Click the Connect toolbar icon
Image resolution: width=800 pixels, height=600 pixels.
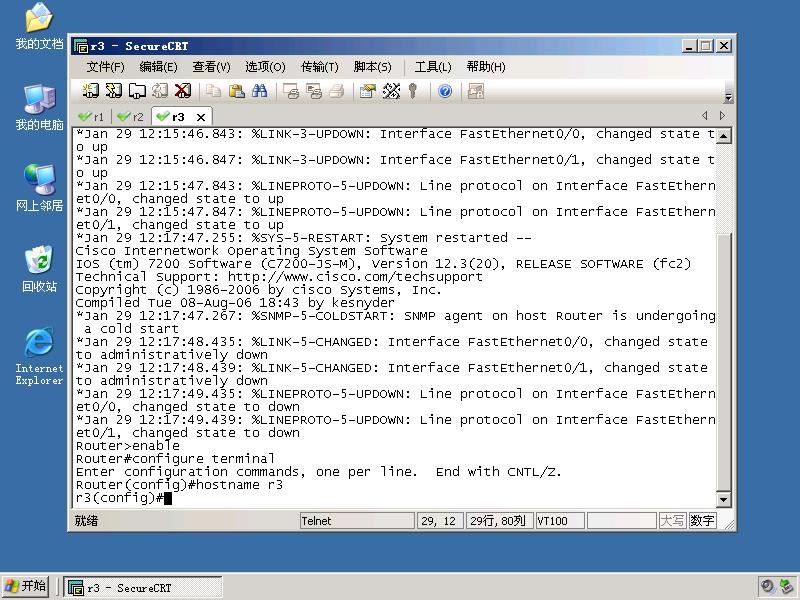tap(90, 91)
